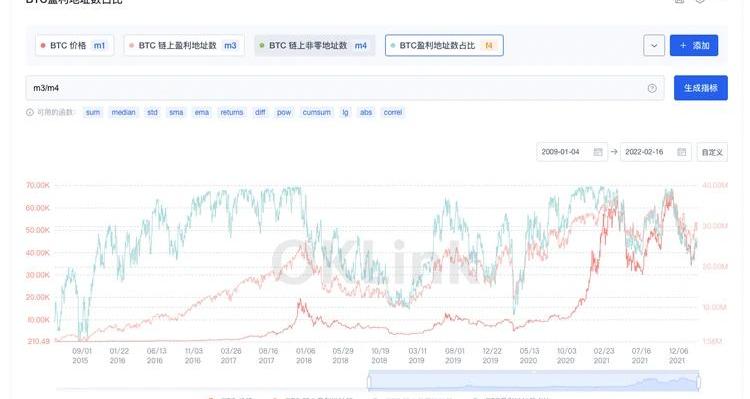Click the 生成指标 generate indicator button
The image size is (750, 399).
(x=701, y=88)
